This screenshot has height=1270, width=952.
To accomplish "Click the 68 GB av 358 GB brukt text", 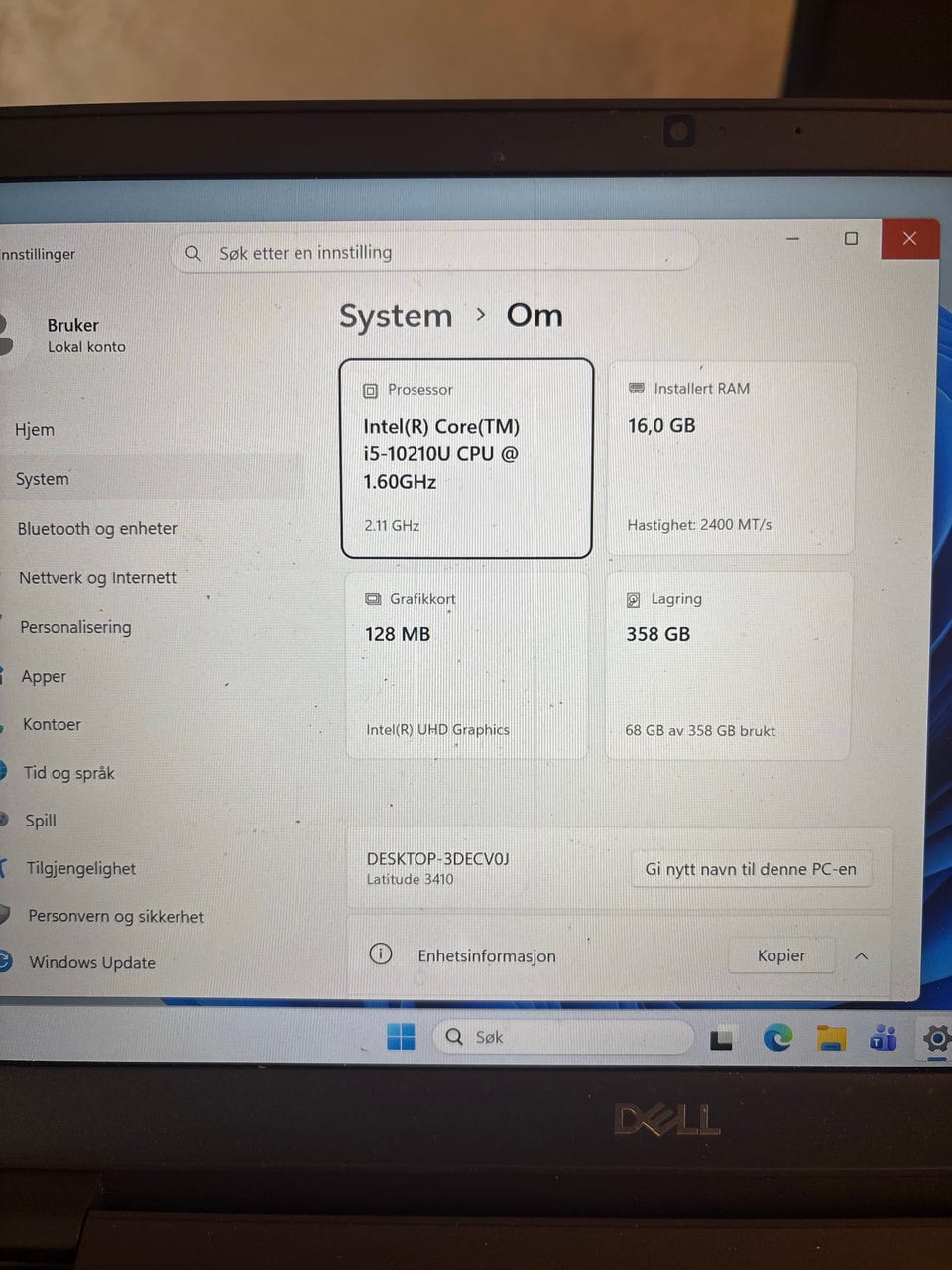I will click(x=700, y=730).
